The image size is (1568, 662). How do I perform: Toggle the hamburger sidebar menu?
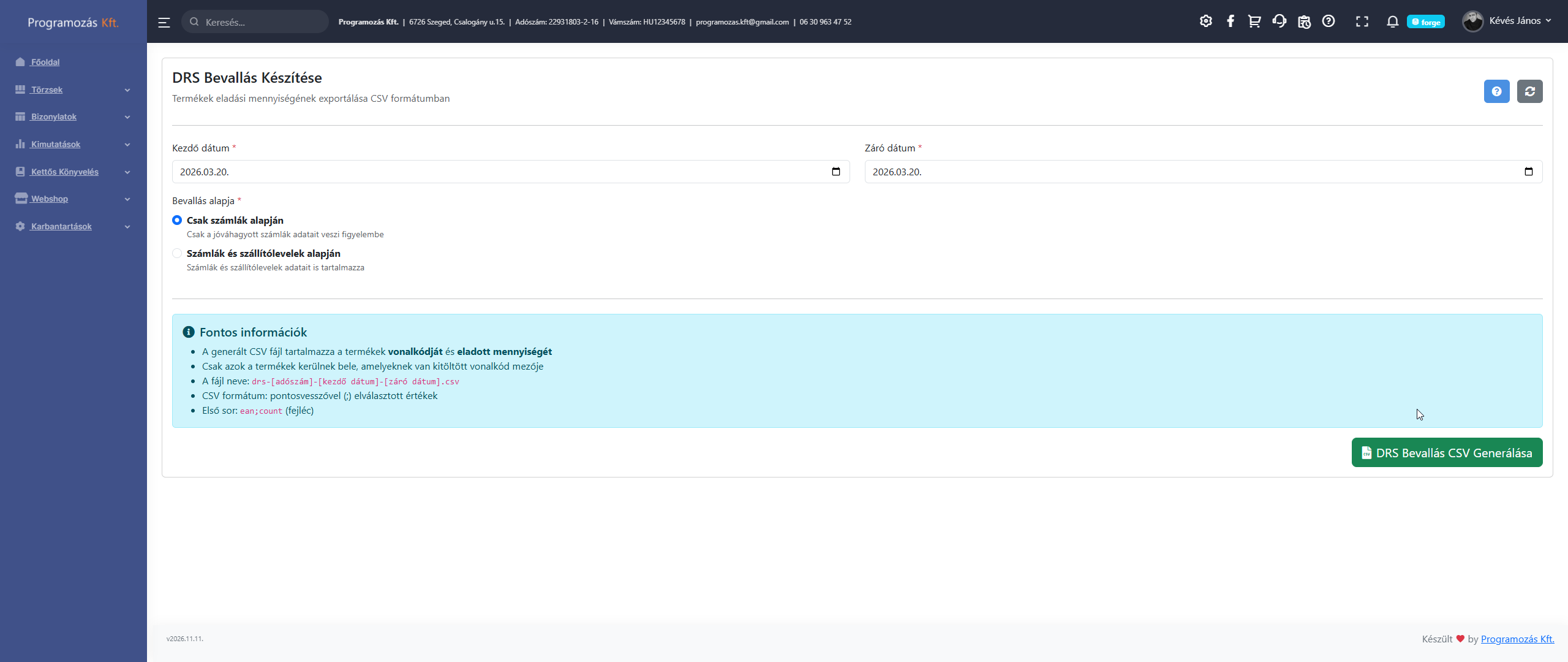point(164,23)
